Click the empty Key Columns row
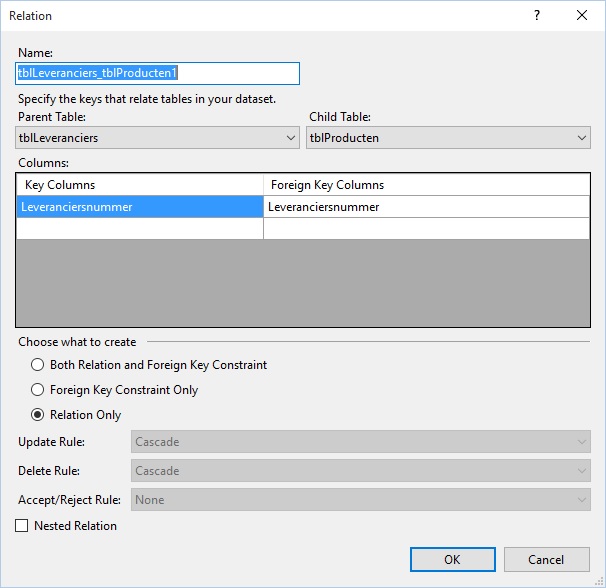 [140, 228]
